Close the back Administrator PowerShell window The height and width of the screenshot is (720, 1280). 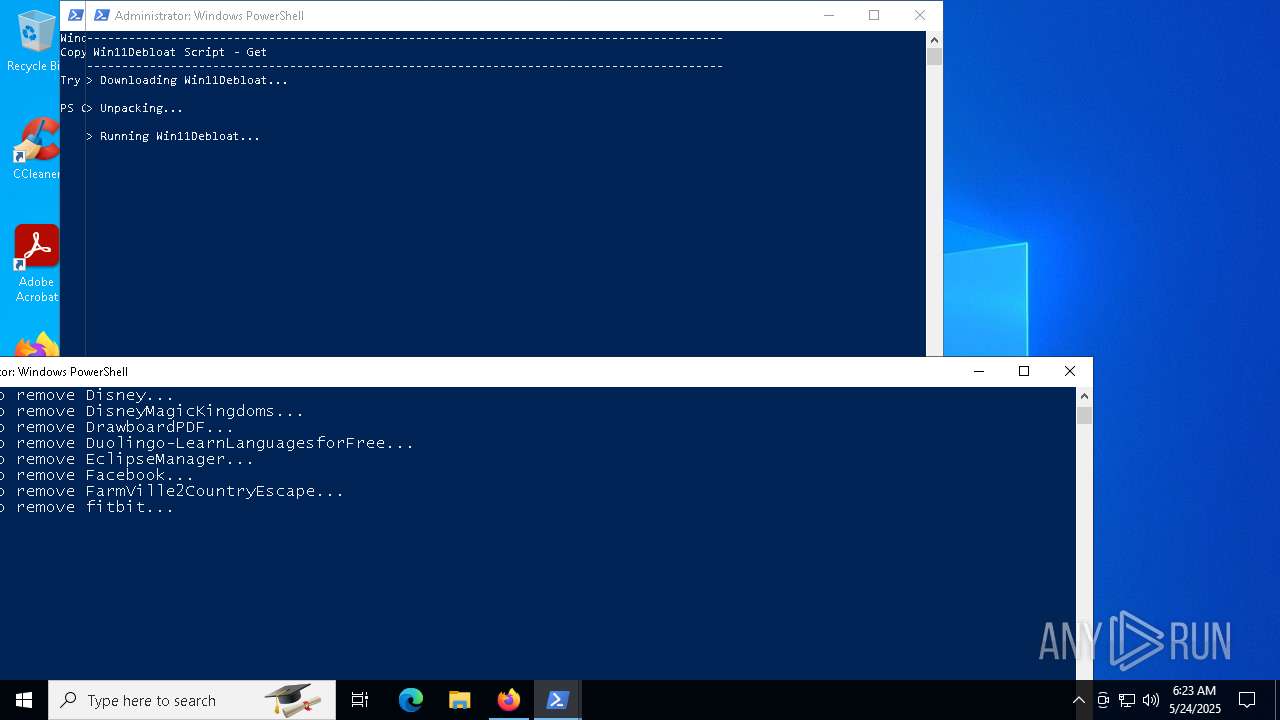pos(920,15)
